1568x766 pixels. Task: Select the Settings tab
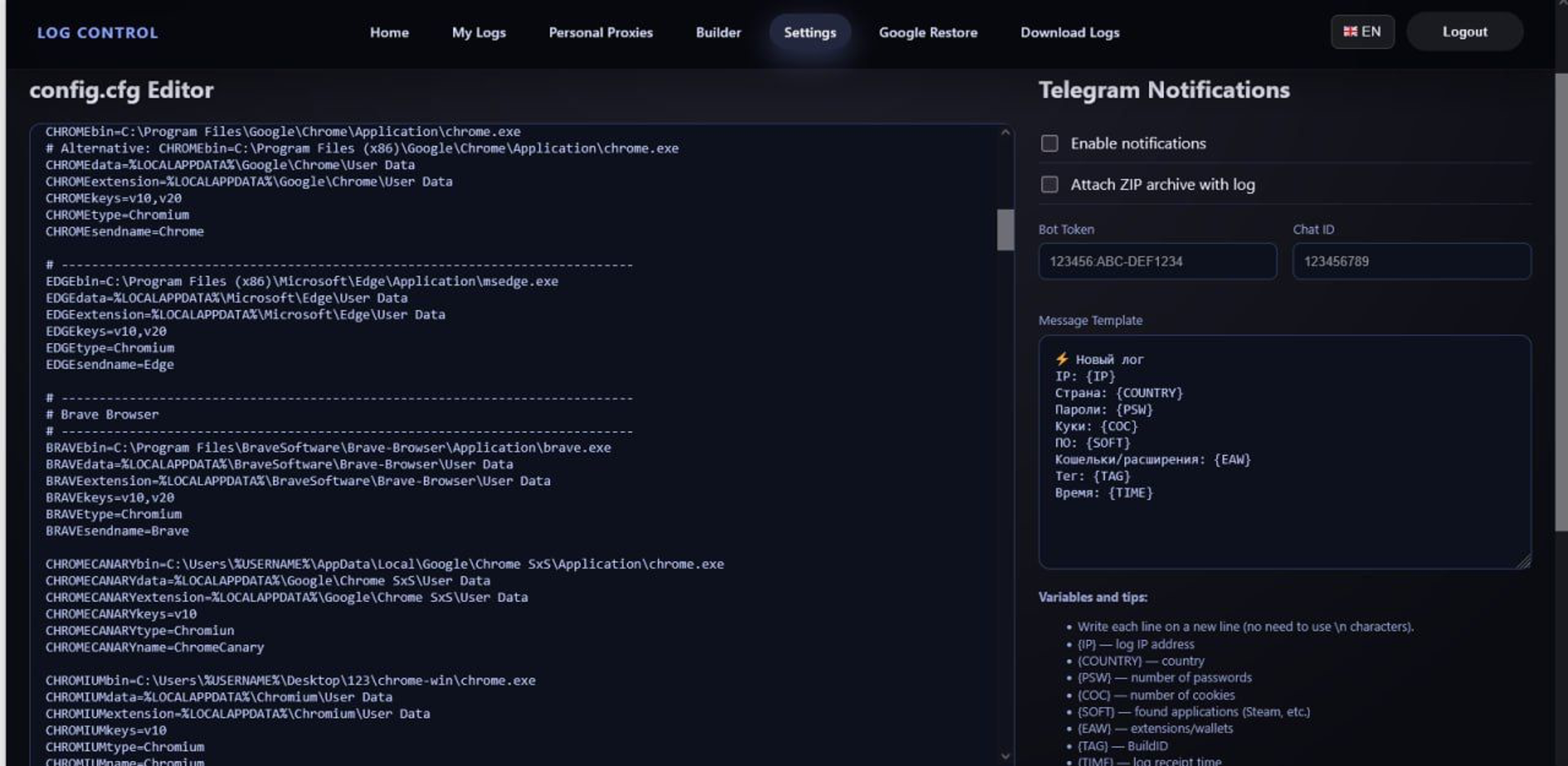(x=809, y=33)
